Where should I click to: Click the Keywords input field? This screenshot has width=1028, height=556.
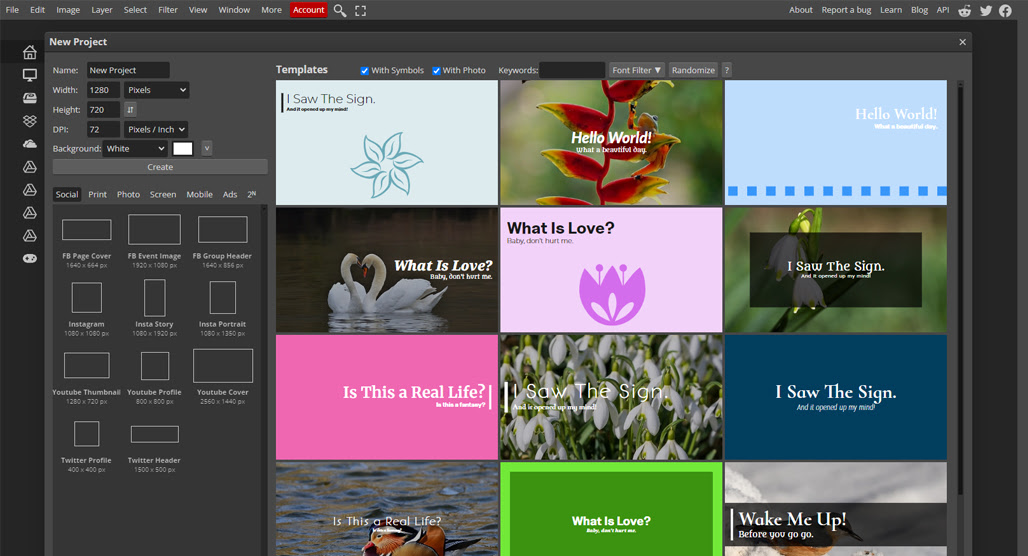[x=572, y=70]
